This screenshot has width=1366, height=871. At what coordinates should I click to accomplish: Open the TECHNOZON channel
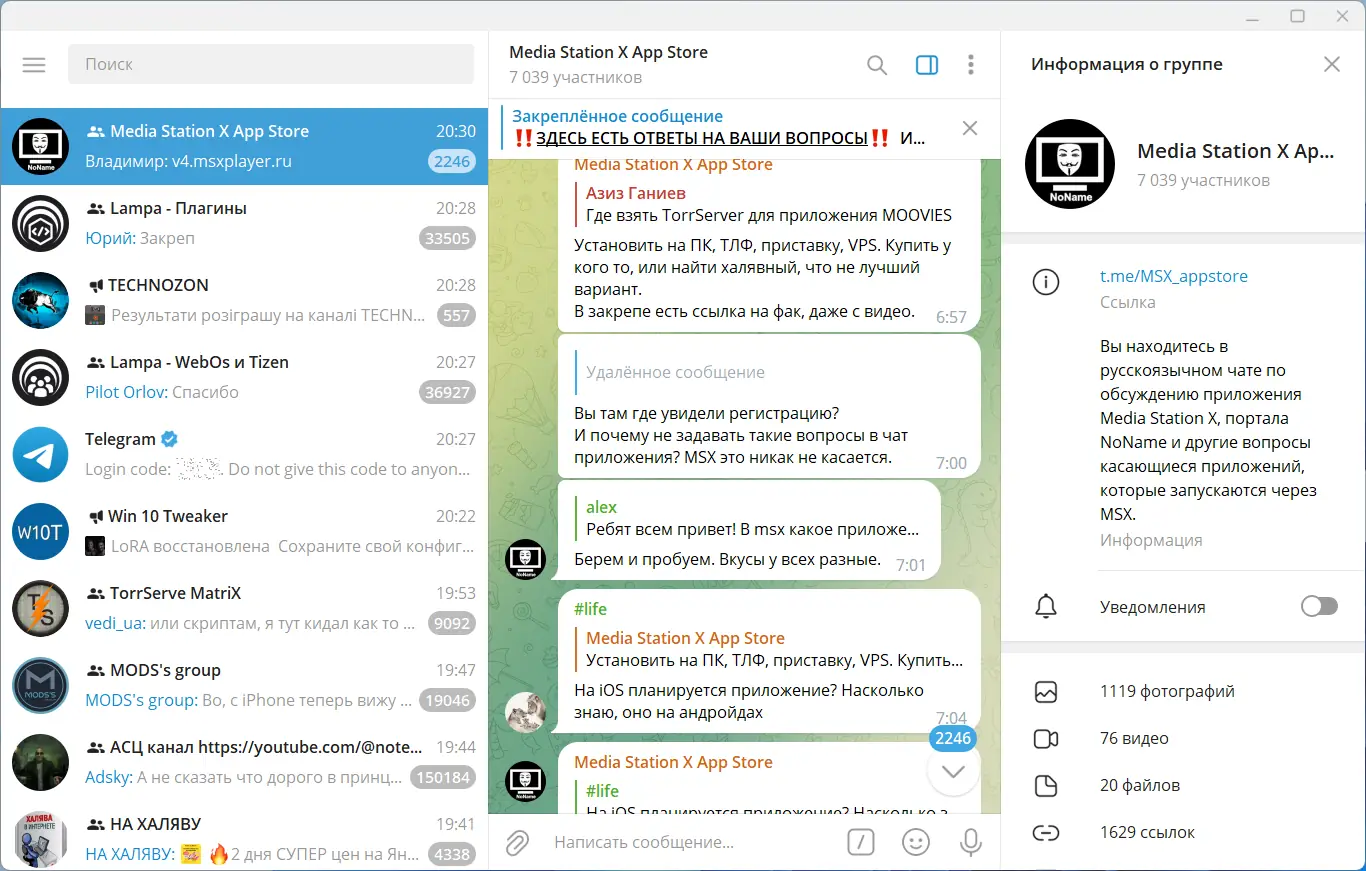click(240, 299)
